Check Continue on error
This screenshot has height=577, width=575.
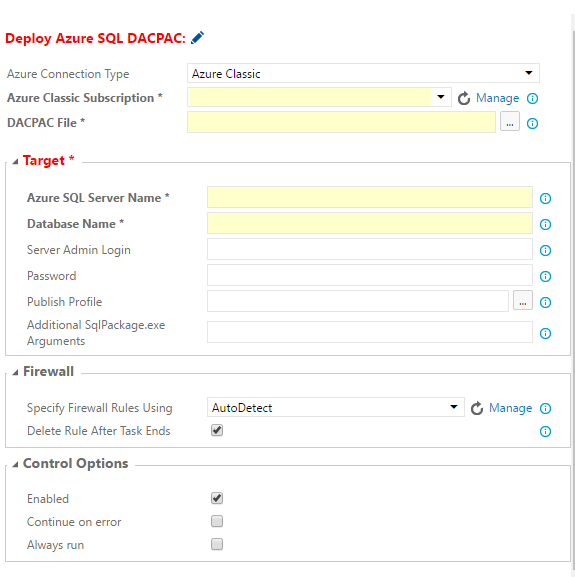tap(217, 521)
